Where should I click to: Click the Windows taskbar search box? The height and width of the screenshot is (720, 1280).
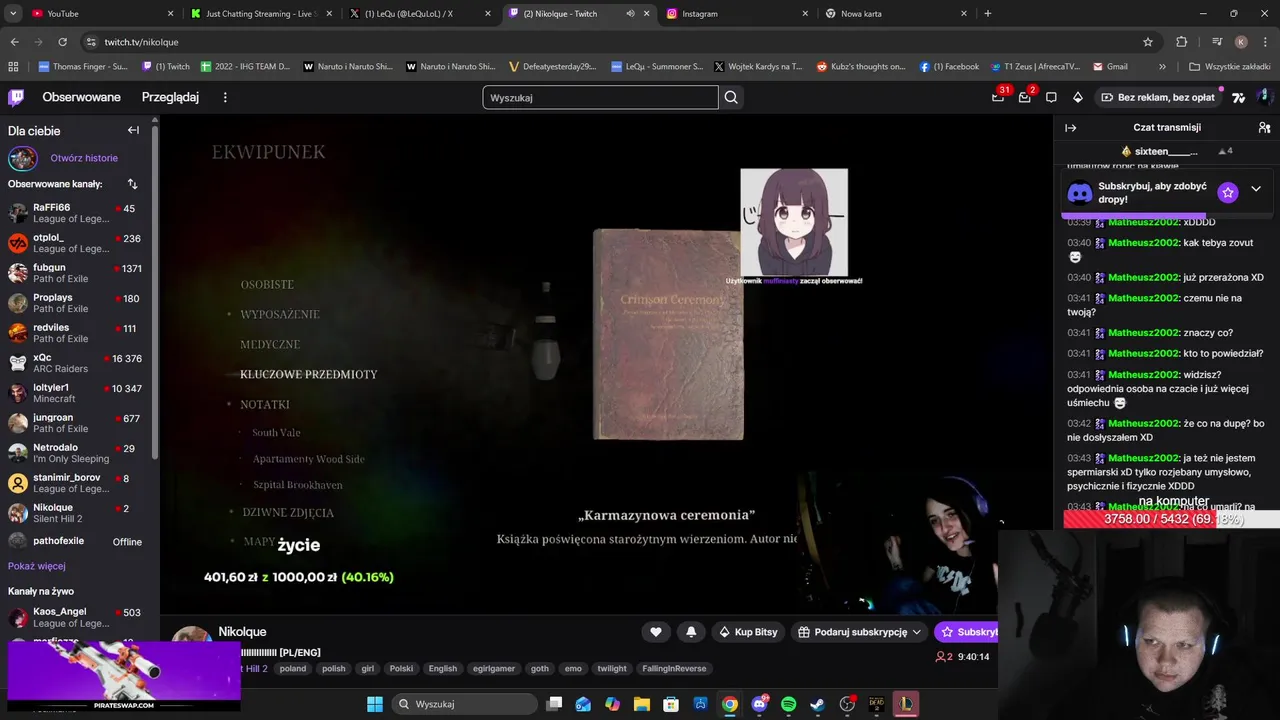coord(464,704)
